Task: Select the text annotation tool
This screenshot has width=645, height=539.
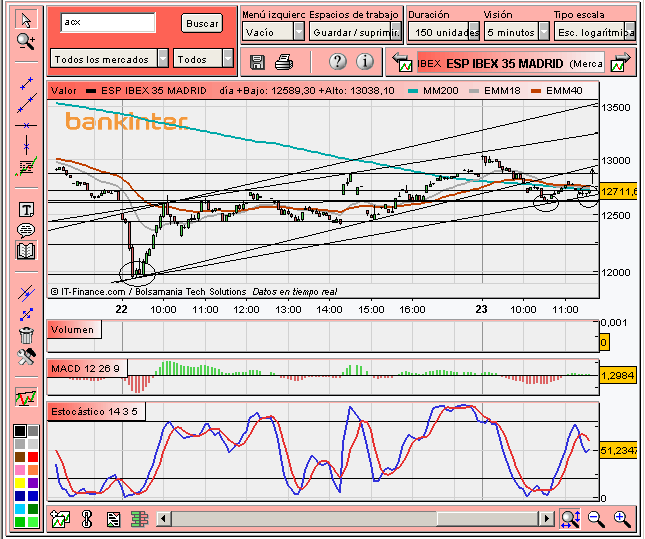Action: 26,209
